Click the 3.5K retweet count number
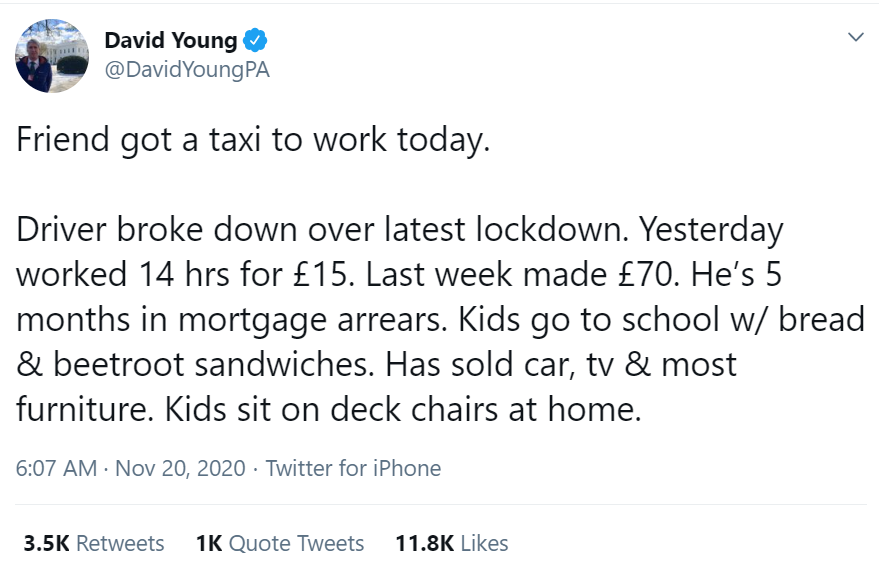879x568 pixels. point(46,543)
